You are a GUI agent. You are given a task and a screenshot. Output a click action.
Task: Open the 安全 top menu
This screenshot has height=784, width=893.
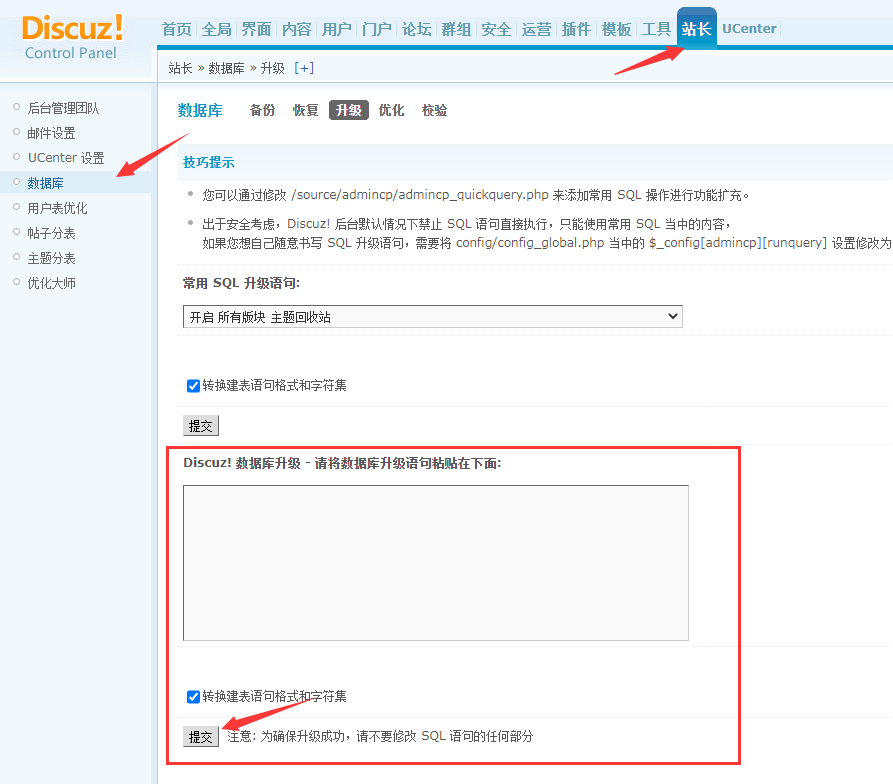pos(496,29)
